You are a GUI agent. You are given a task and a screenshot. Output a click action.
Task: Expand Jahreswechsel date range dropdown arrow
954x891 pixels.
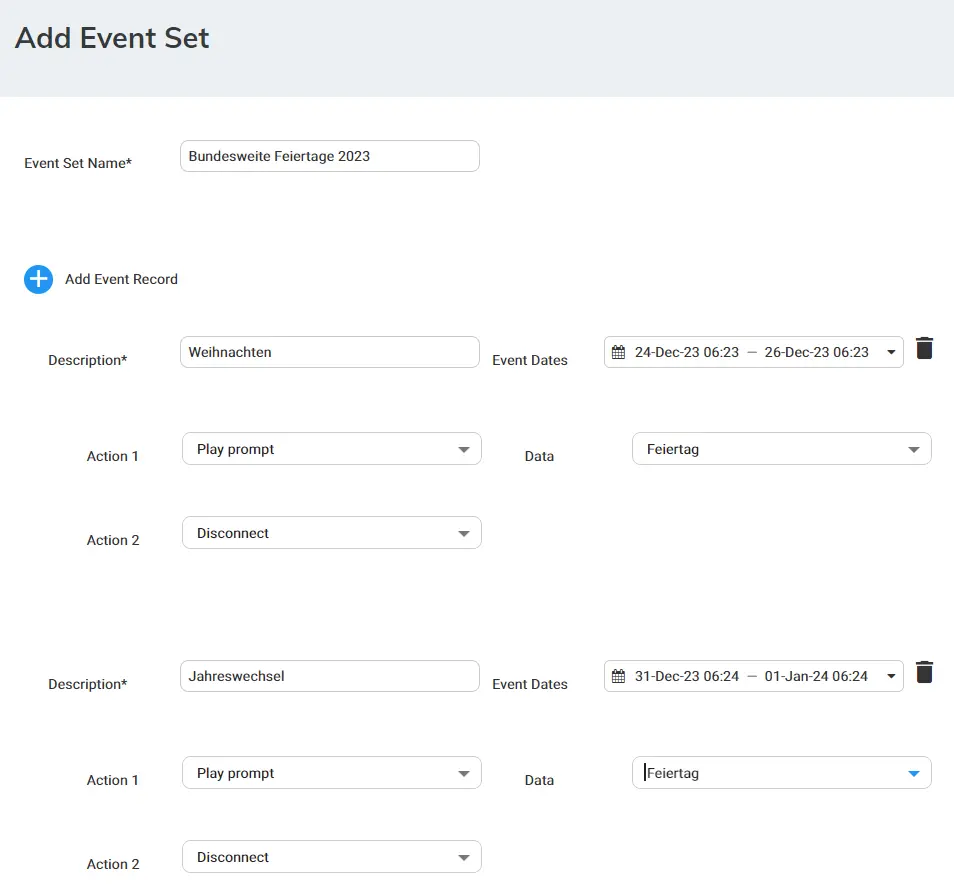pos(891,676)
